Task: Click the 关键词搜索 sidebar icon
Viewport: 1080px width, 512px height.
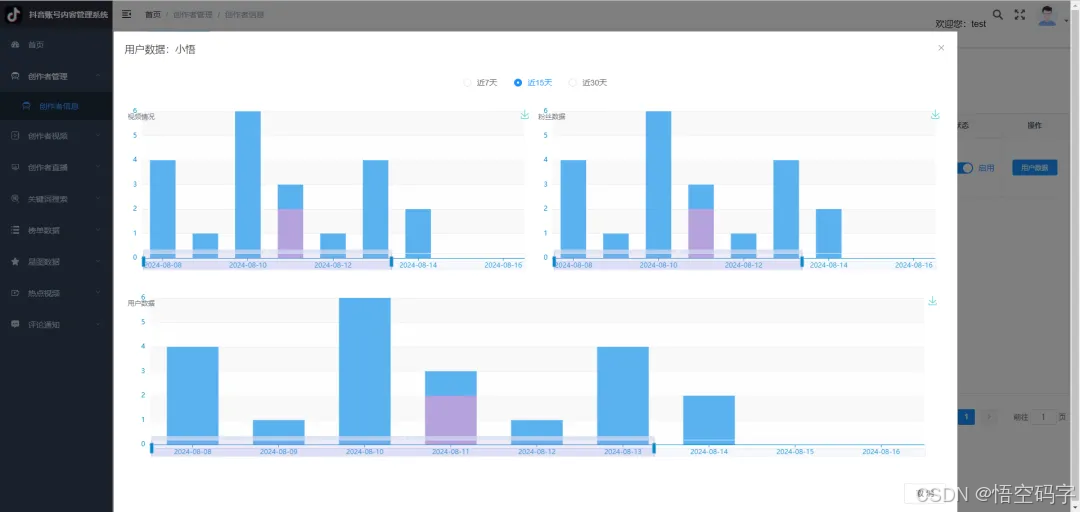Action: click(x=15, y=198)
